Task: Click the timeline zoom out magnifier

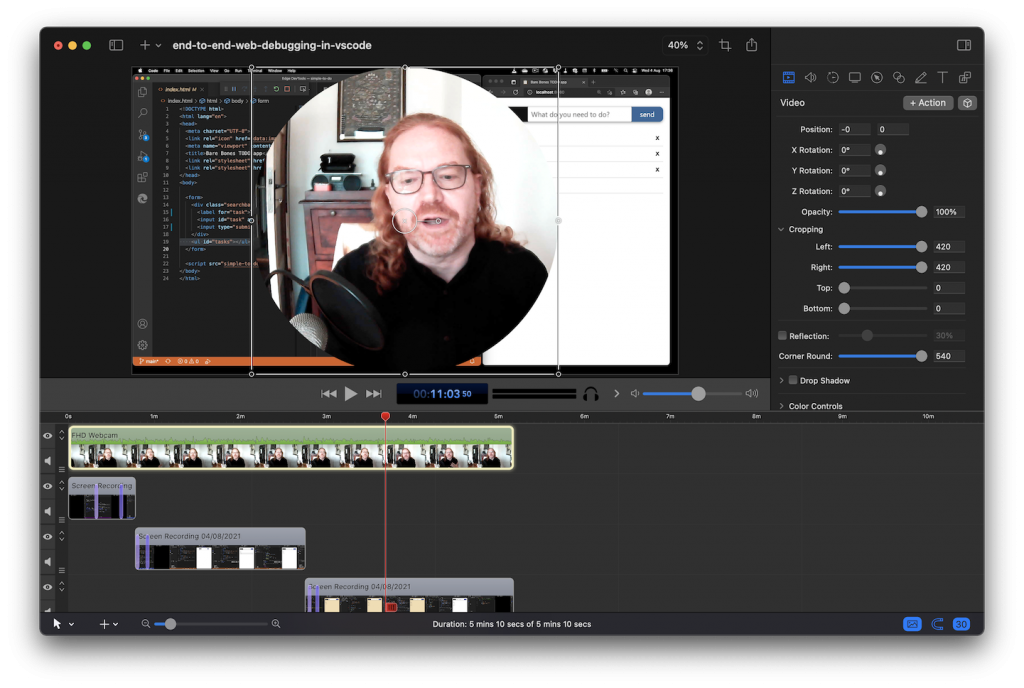Action: 146,624
